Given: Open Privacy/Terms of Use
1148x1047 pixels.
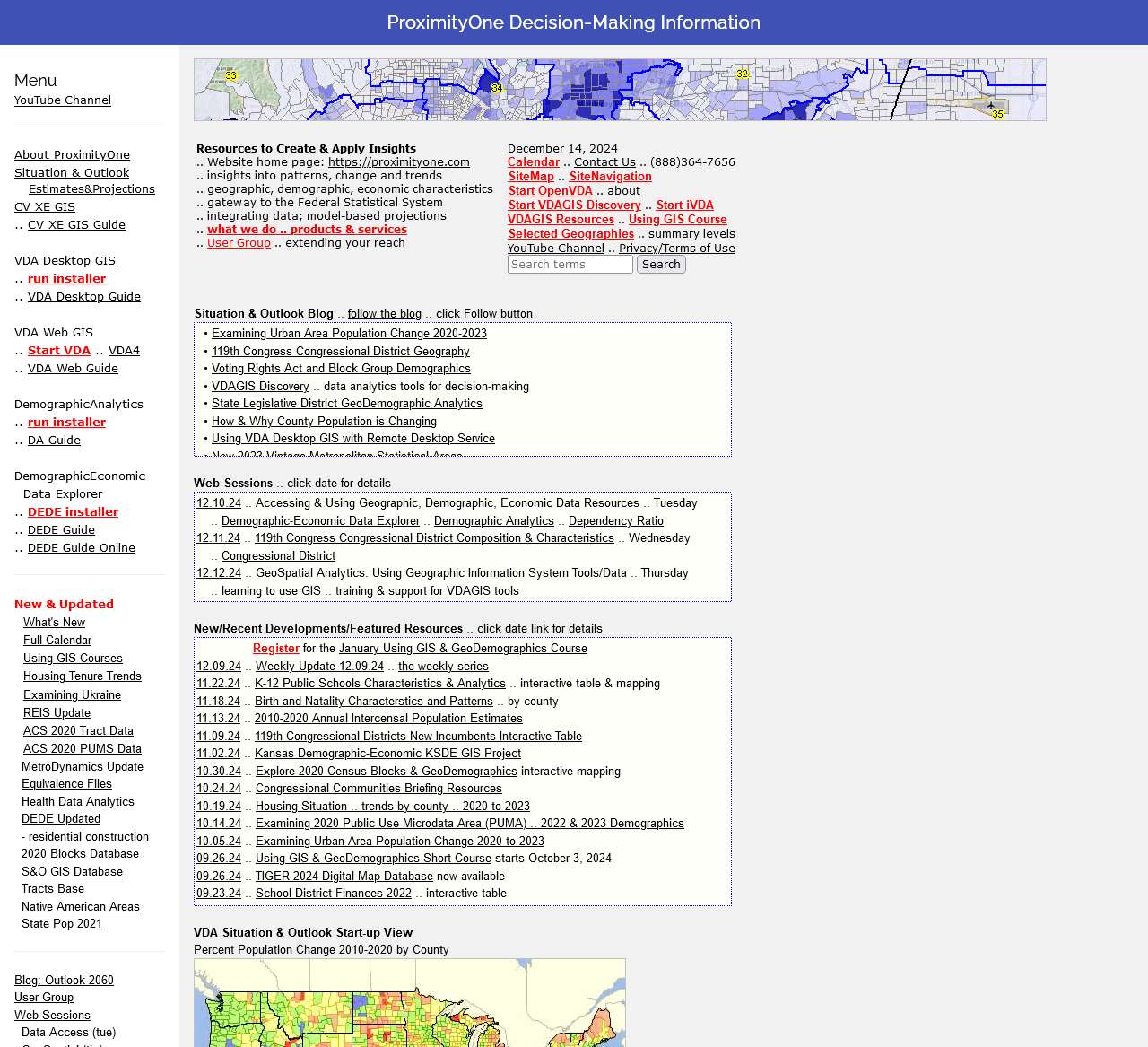Looking at the screenshot, I should [x=677, y=249].
